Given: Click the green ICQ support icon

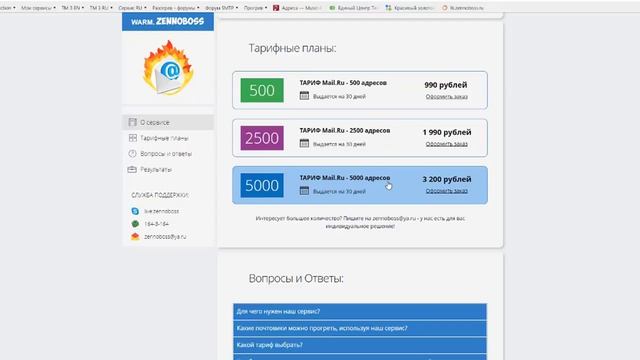Looking at the screenshot, I should (135, 224).
